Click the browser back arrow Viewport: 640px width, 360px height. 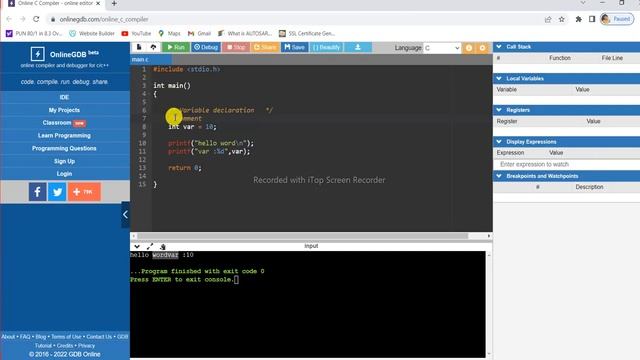click(9, 19)
